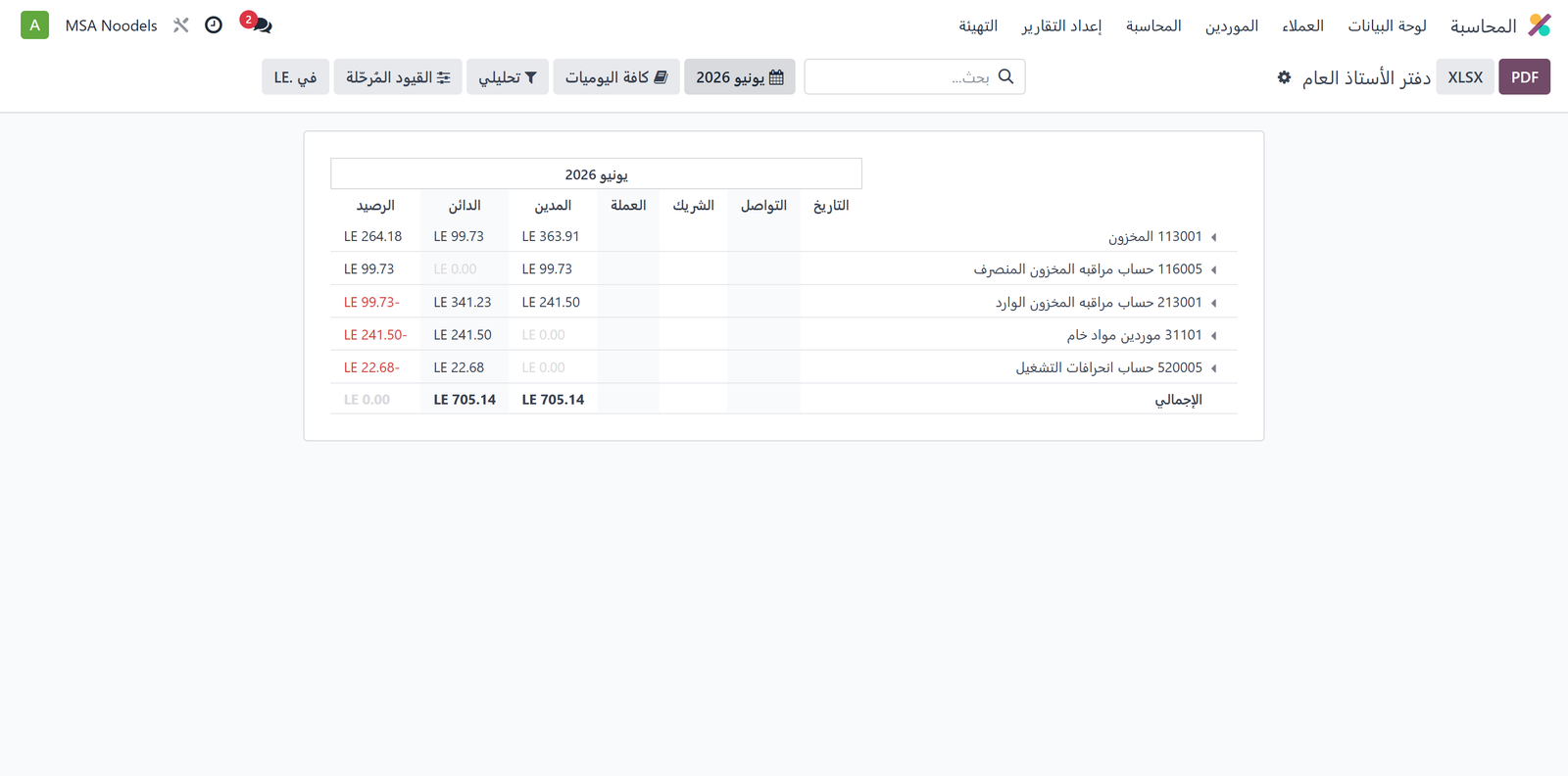The width and height of the screenshot is (1568, 776).
Task: Open the المحاسبة menu next to الموردين
Action: point(1153,25)
